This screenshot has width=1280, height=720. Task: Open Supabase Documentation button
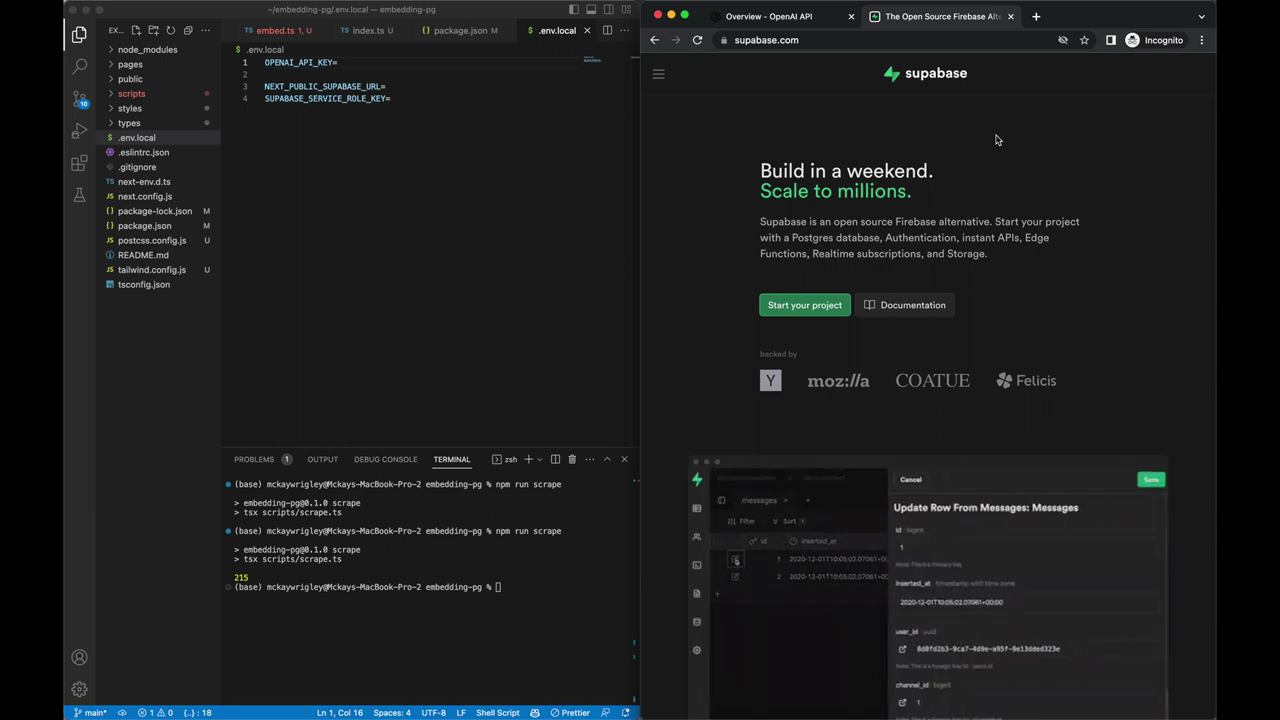(905, 305)
